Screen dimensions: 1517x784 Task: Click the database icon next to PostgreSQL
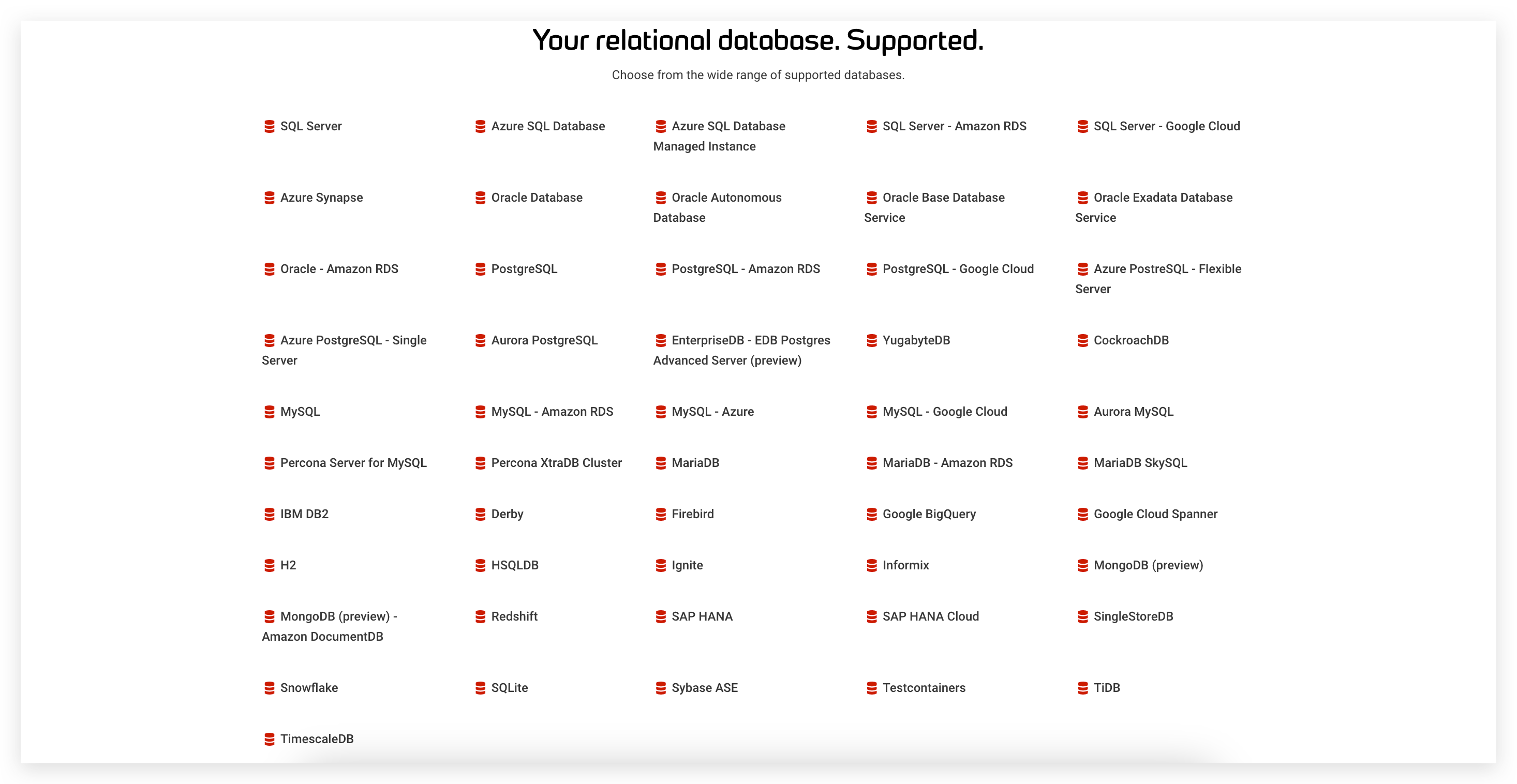click(x=481, y=269)
